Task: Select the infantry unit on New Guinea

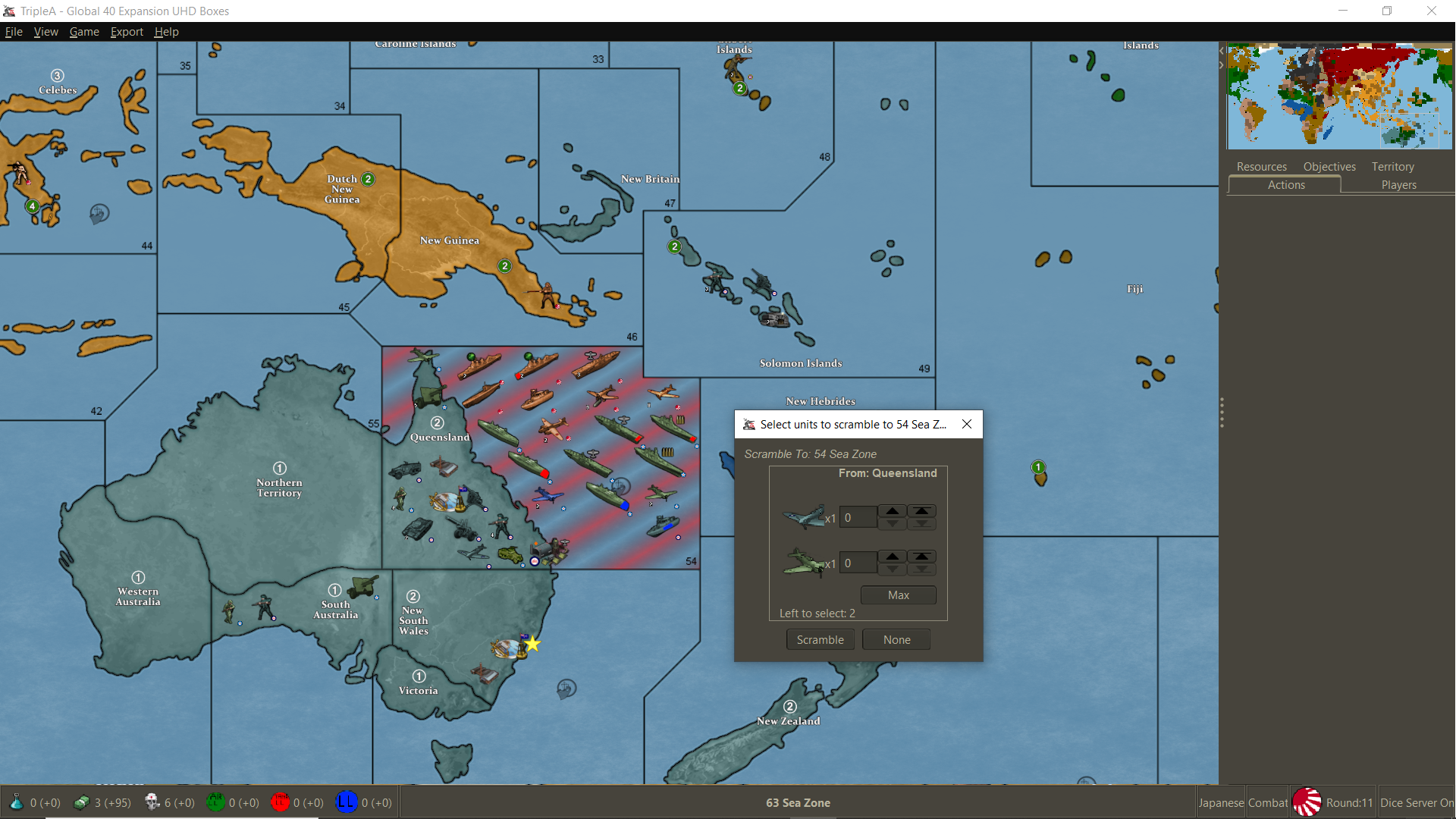Action: pos(546,295)
